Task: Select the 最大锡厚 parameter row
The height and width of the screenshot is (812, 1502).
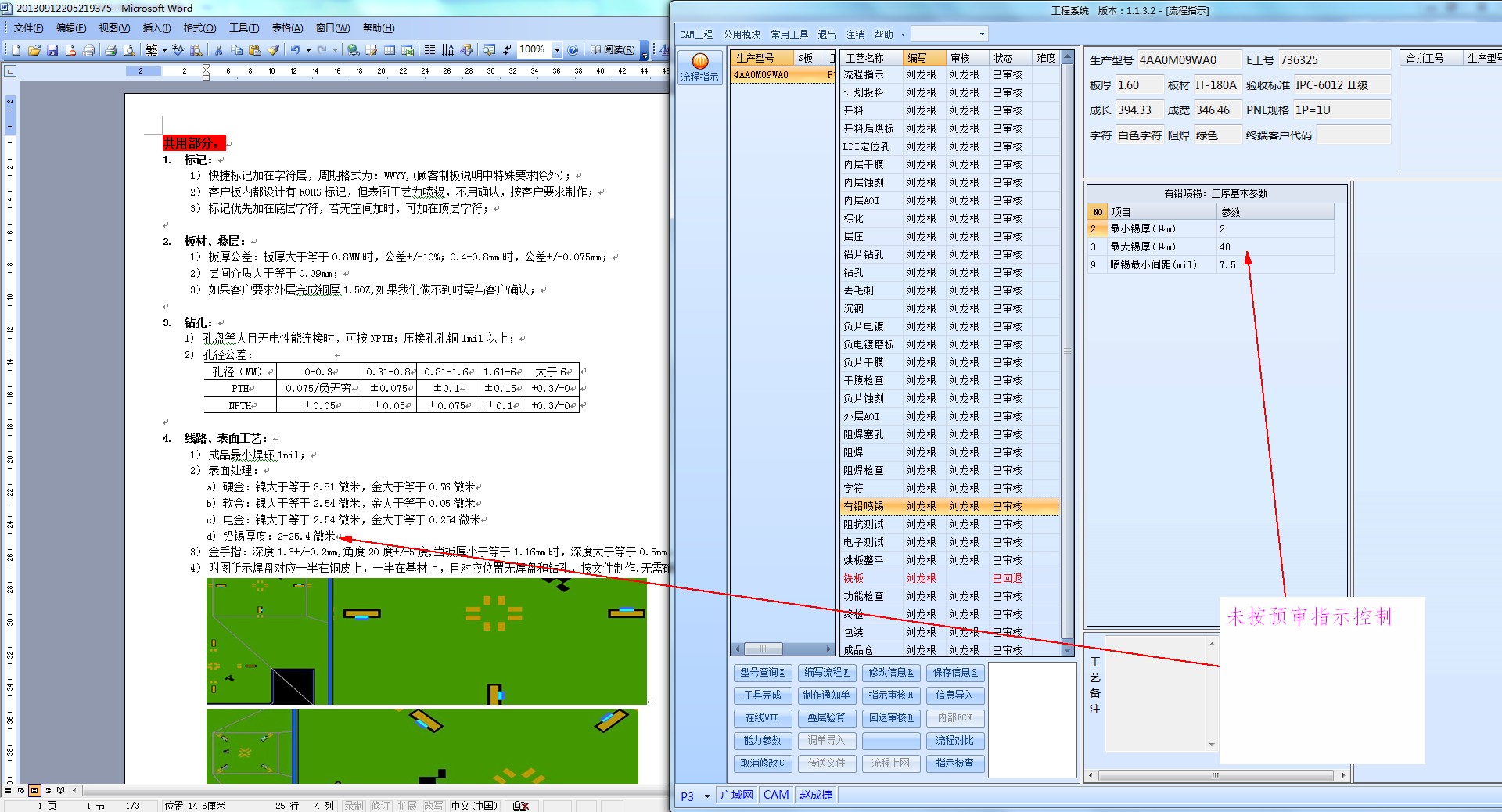Action: (1211, 246)
